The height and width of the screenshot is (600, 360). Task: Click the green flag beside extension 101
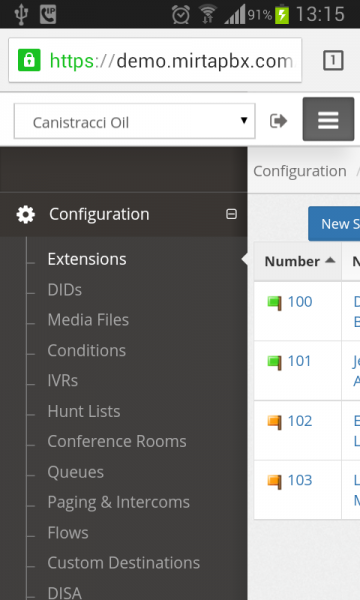point(274,362)
